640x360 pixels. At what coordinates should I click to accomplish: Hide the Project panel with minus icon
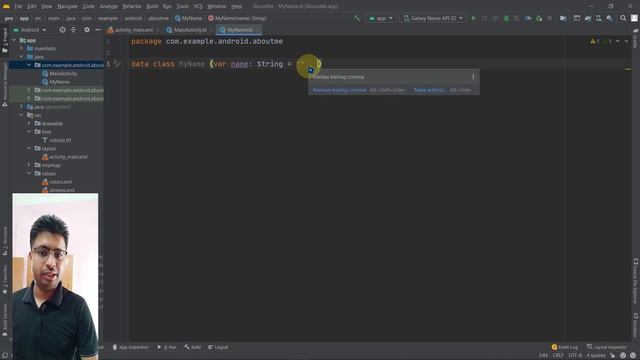(x=98, y=30)
